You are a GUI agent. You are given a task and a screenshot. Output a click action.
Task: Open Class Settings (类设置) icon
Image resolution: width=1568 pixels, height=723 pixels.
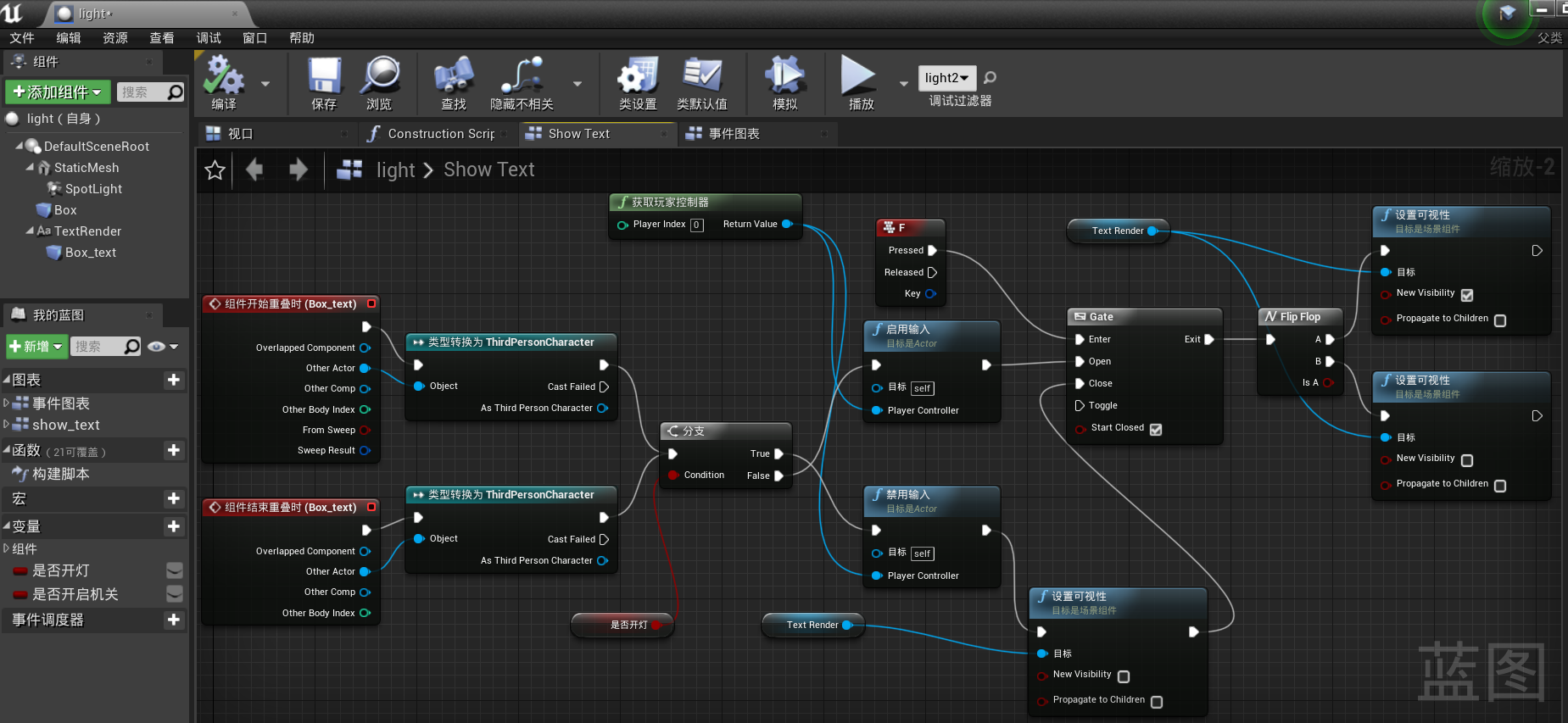click(638, 76)
